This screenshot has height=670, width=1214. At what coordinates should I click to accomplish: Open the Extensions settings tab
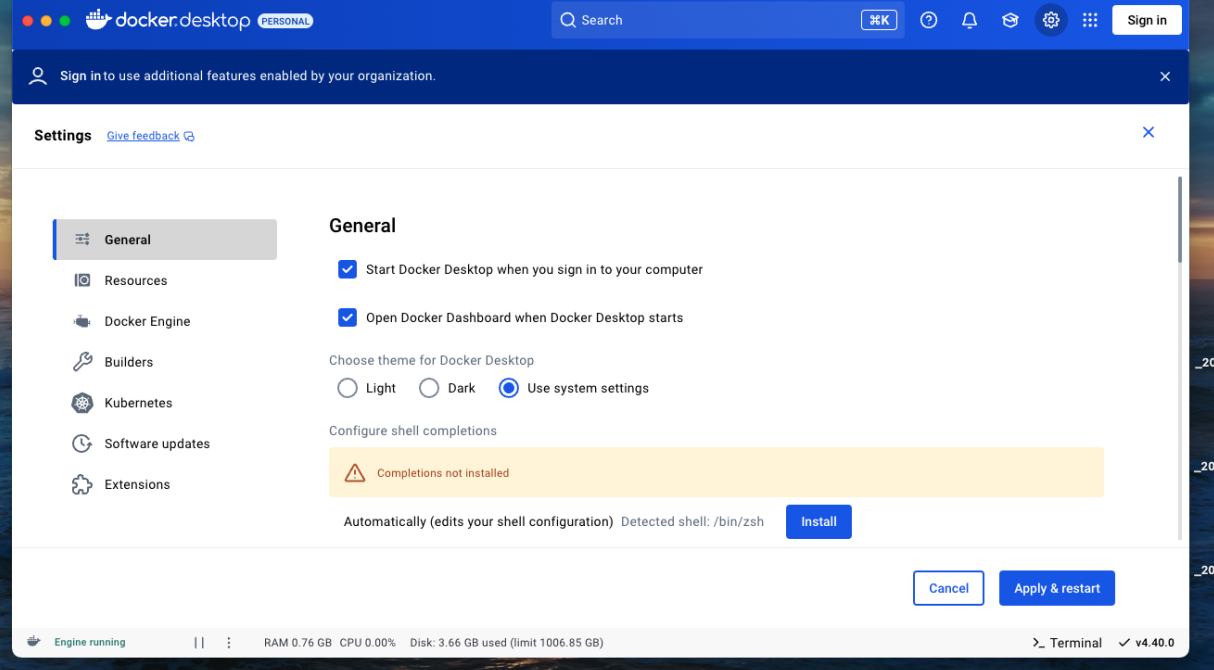(165, 484)
